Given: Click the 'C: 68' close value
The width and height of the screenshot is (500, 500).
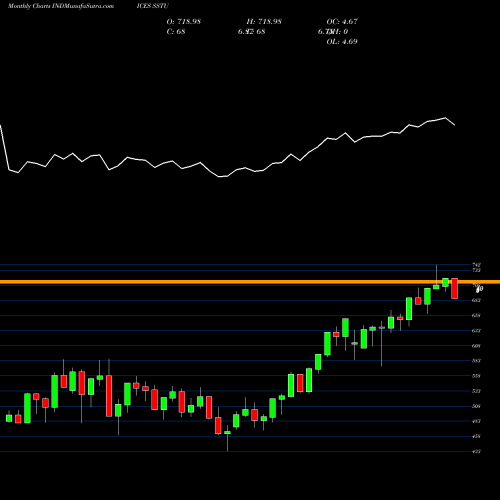Looking at the screenshot, I should coord(176,31).
